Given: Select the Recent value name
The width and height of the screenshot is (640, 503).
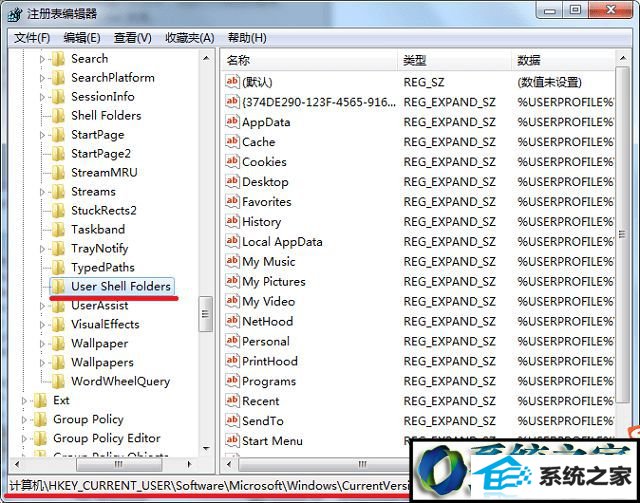Looking at the screenshot, I should point(261,401).
